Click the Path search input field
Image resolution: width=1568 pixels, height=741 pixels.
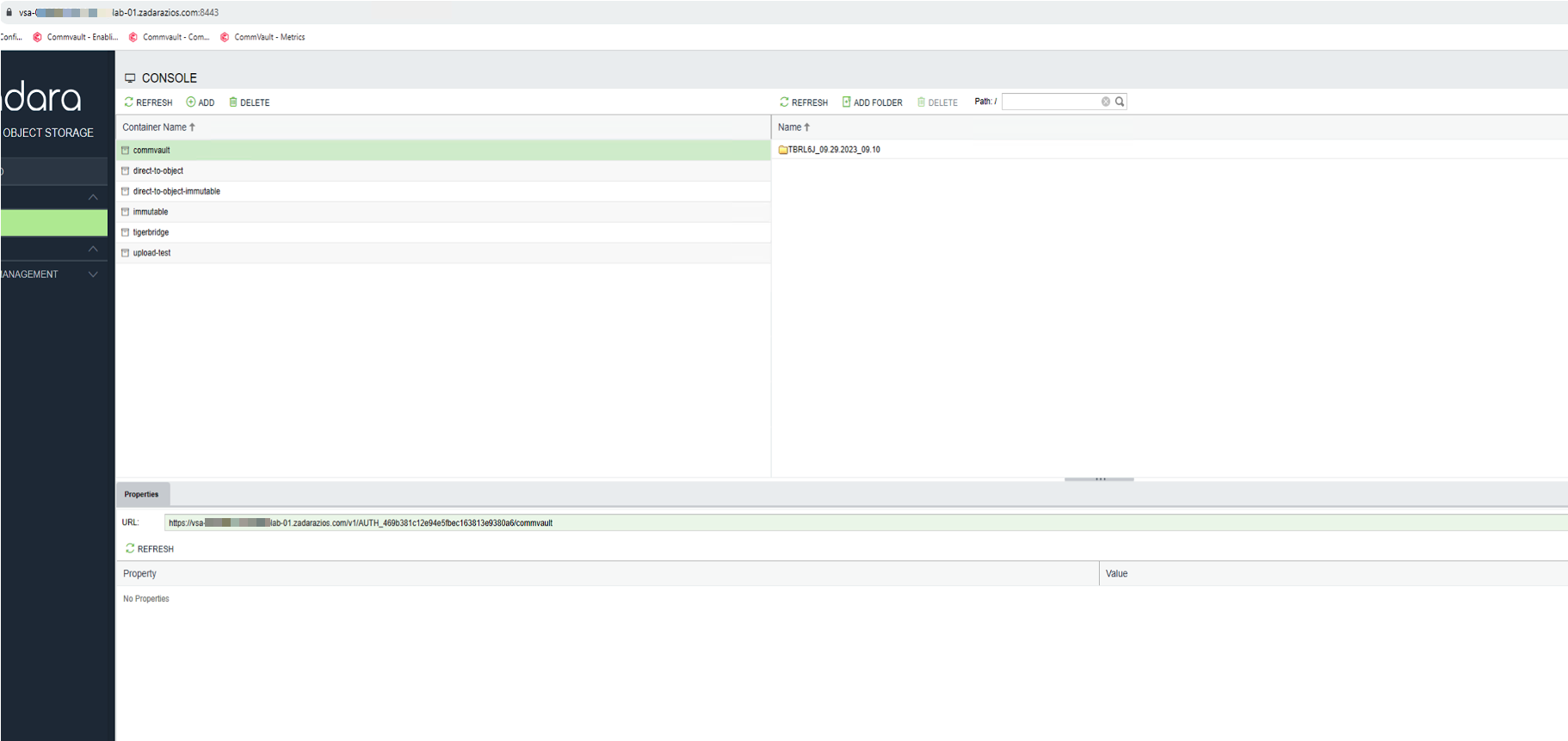(1050, 102)
